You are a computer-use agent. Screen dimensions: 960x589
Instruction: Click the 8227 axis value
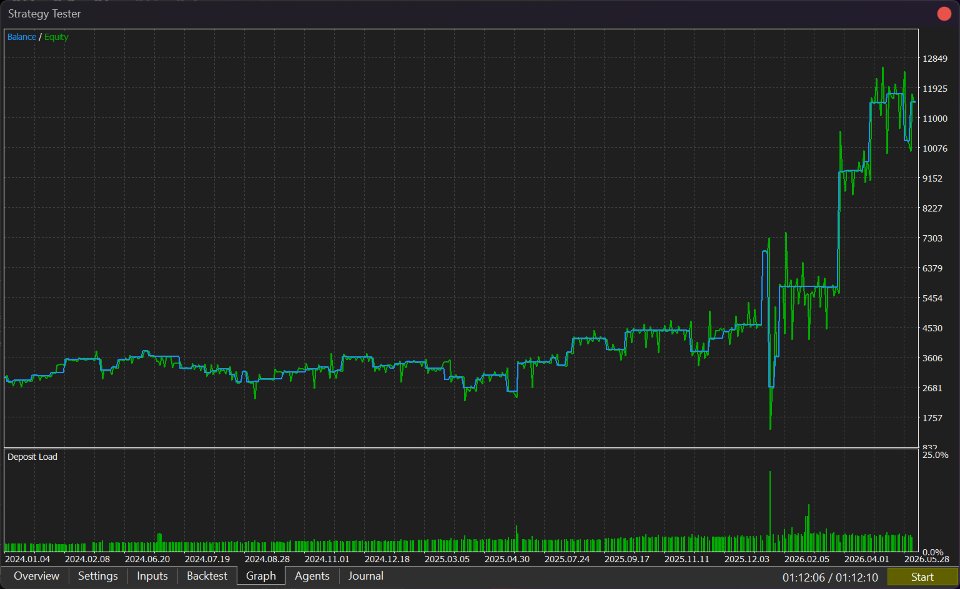(932, 209)
